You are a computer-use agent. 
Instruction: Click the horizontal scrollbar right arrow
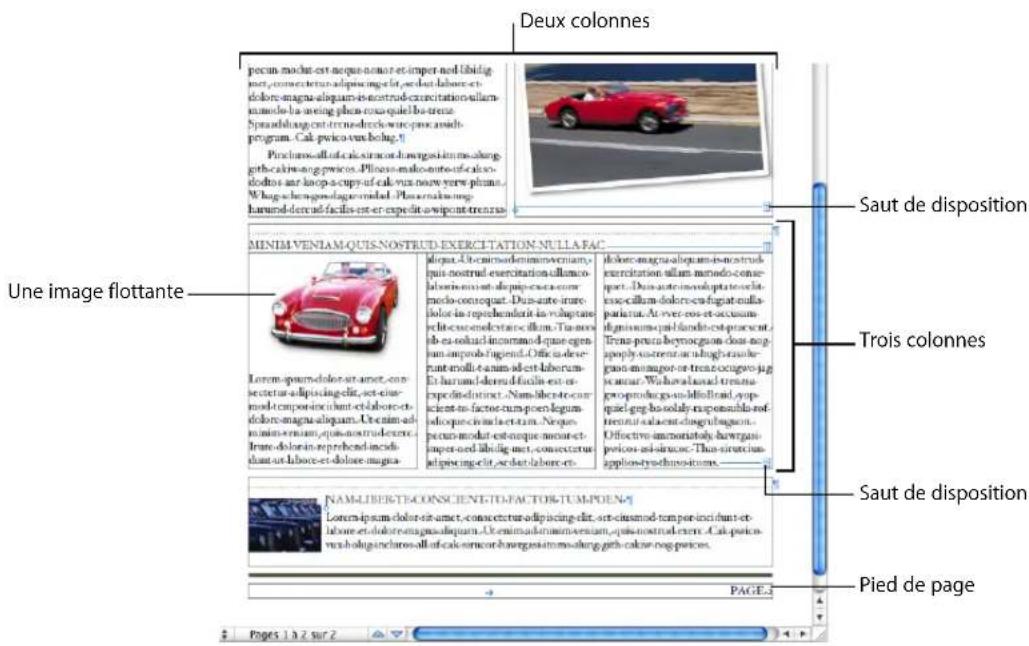802,634
